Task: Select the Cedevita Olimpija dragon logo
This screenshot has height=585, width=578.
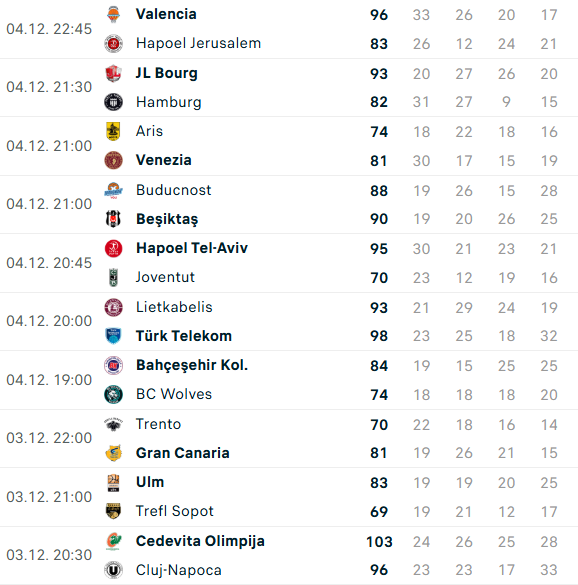Action: 113,541
